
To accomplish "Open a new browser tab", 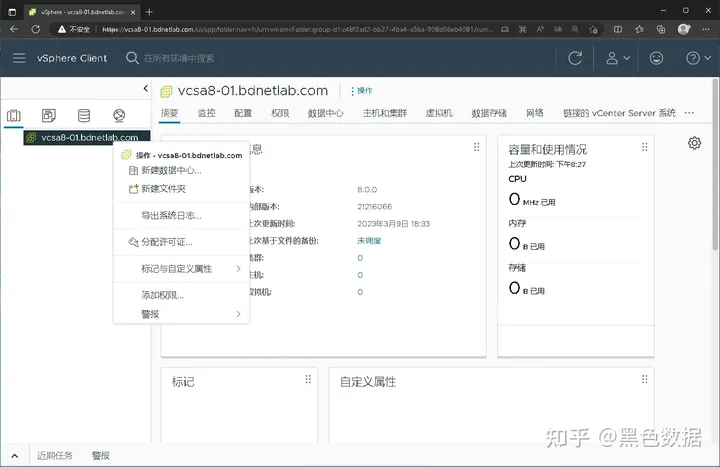I will coord(149,12).
